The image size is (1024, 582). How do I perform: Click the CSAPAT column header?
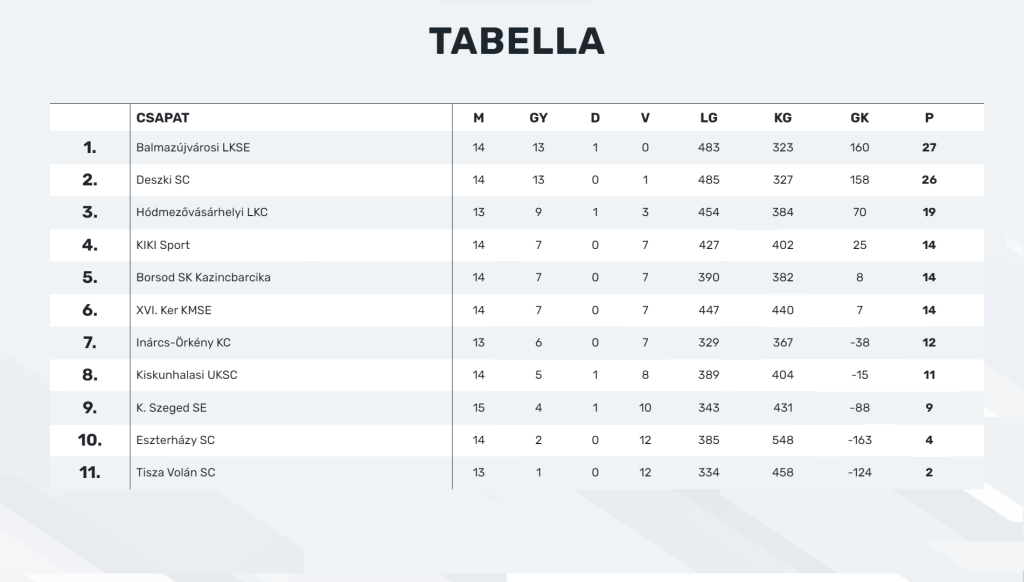point(163,117)
